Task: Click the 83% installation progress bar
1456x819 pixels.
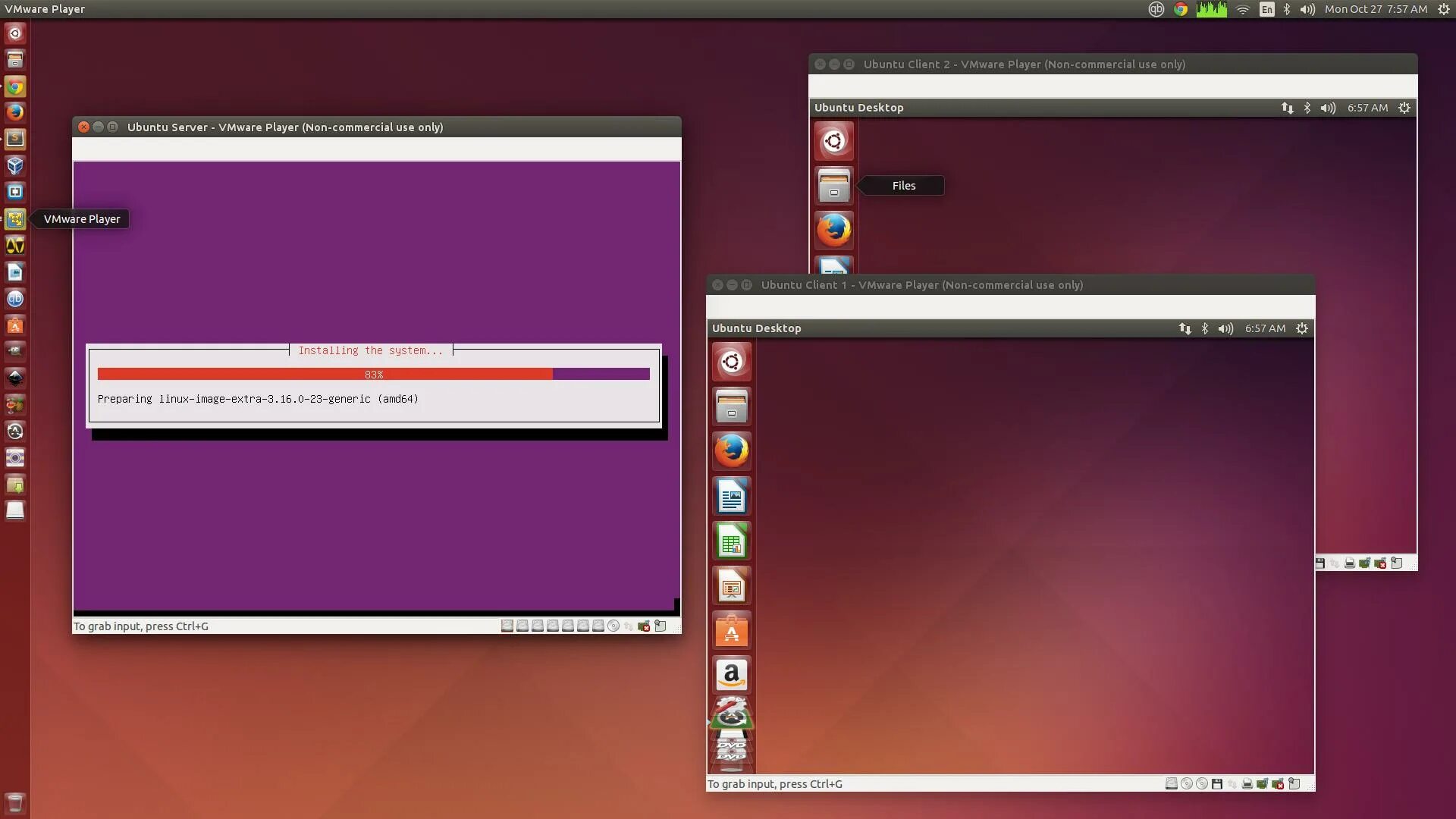Action: 373,374
